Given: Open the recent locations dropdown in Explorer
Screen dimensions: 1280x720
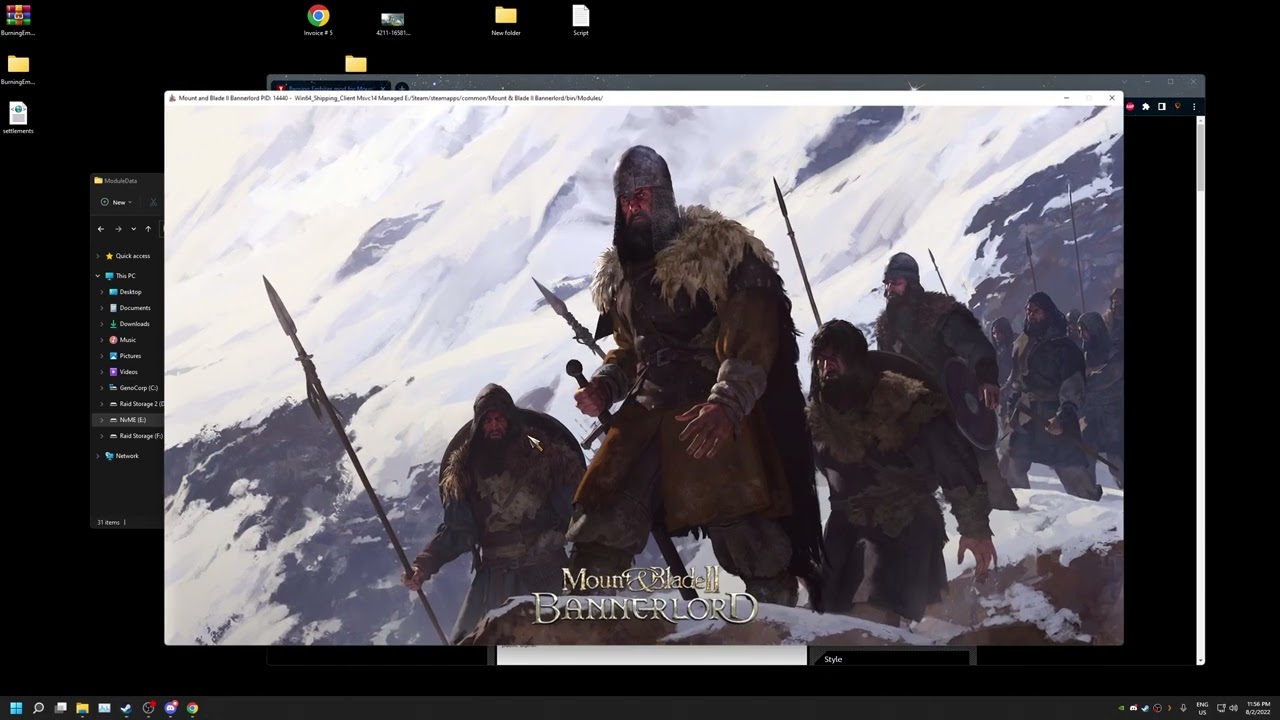Looking at the screenshot, I should 133,229.
